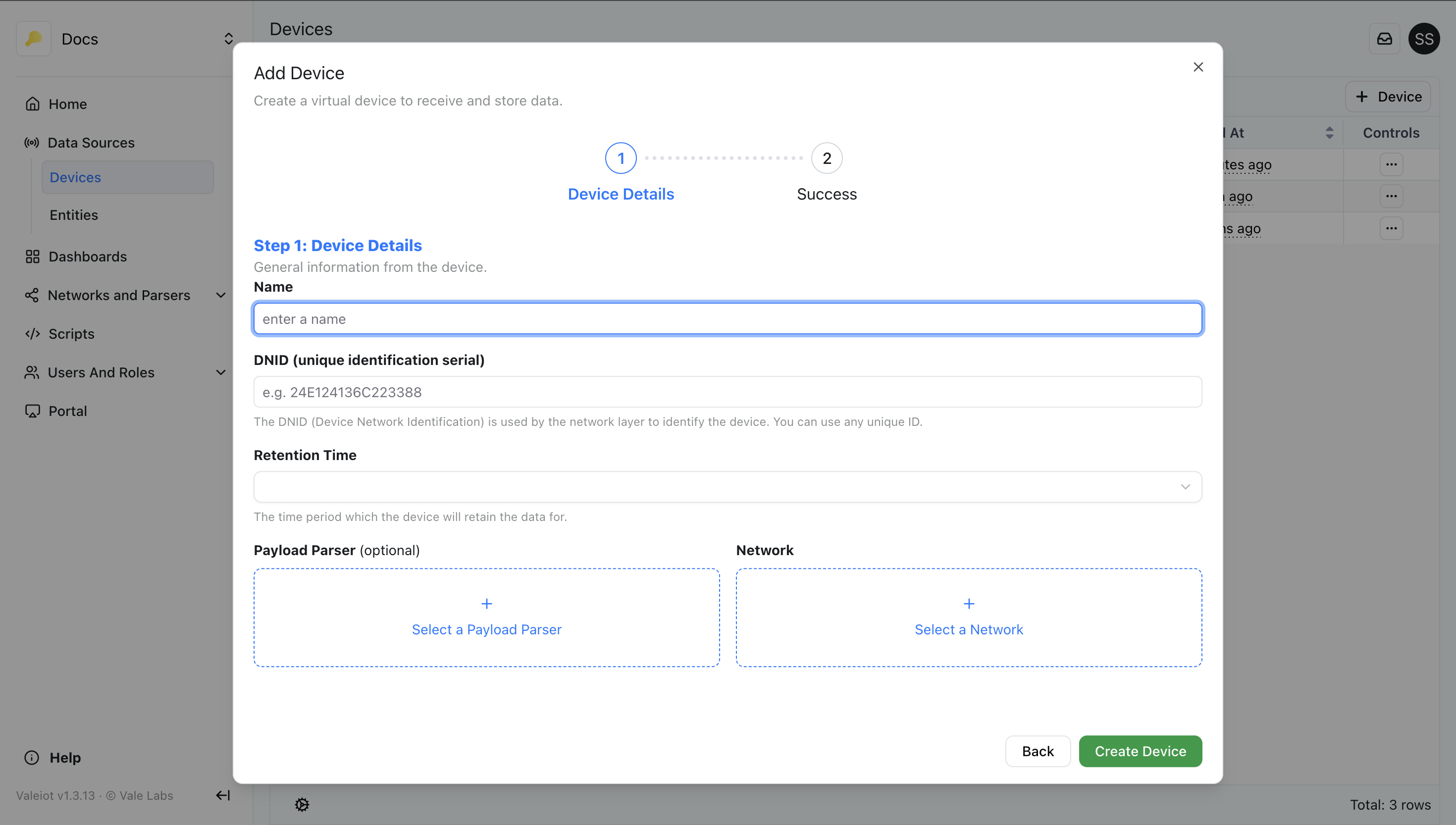Screen dimensions: 1456x825
Task: Click the Help info icon
Action: tap(32, 758)
